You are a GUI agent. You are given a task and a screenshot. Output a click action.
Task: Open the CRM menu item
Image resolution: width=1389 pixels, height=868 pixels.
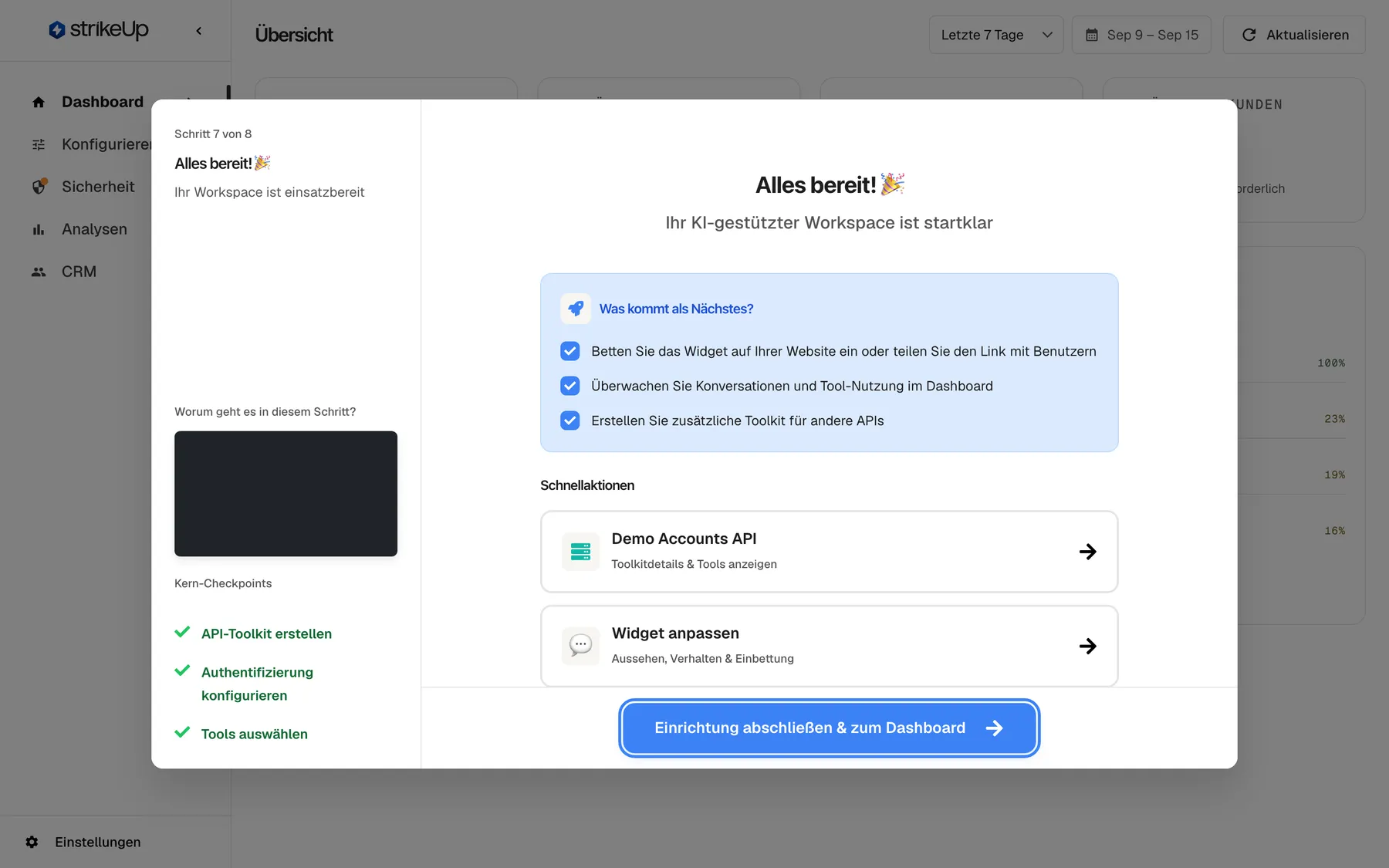point(79,272)
